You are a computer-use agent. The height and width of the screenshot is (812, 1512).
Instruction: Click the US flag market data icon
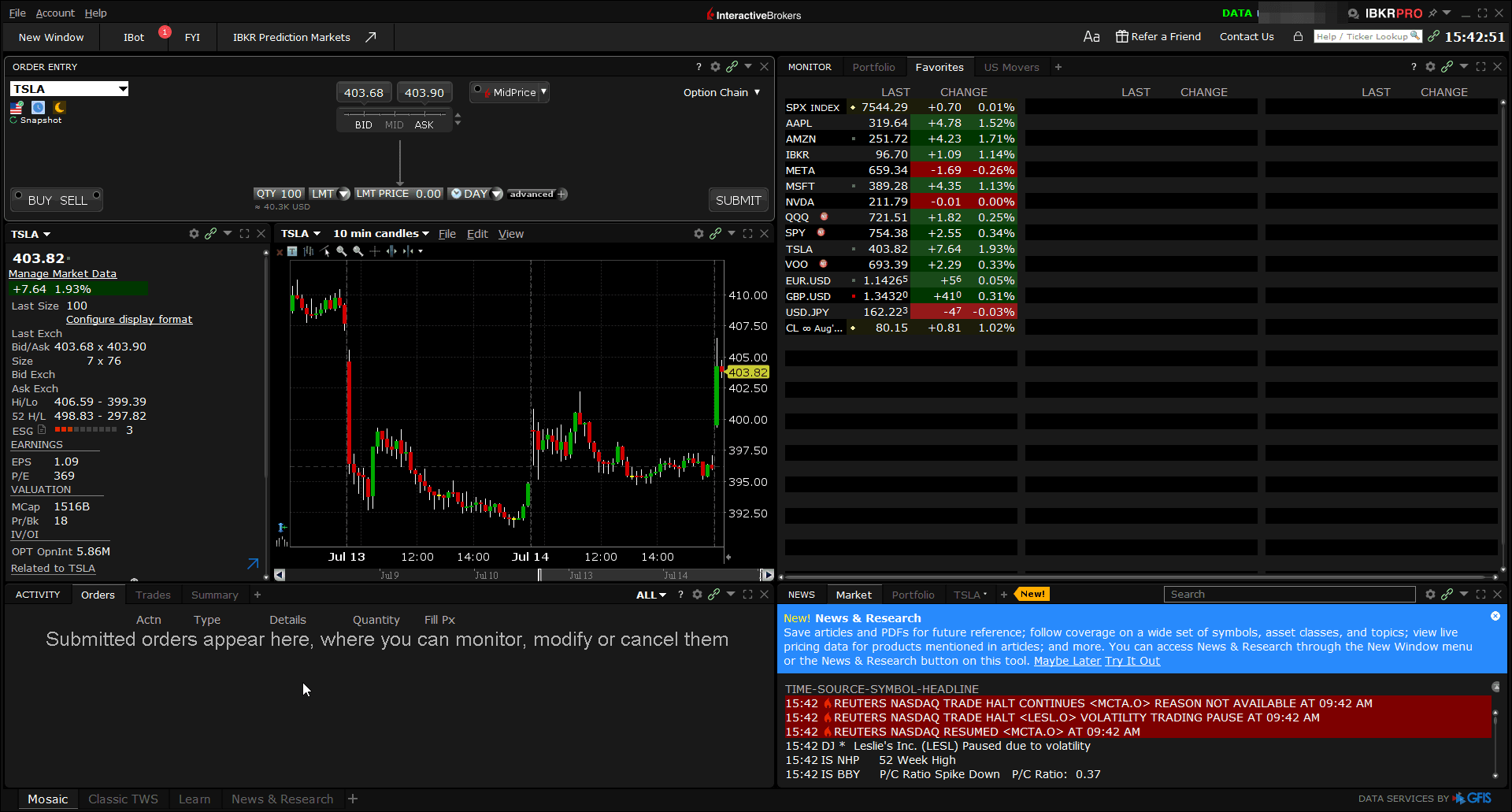pos(17,107)
